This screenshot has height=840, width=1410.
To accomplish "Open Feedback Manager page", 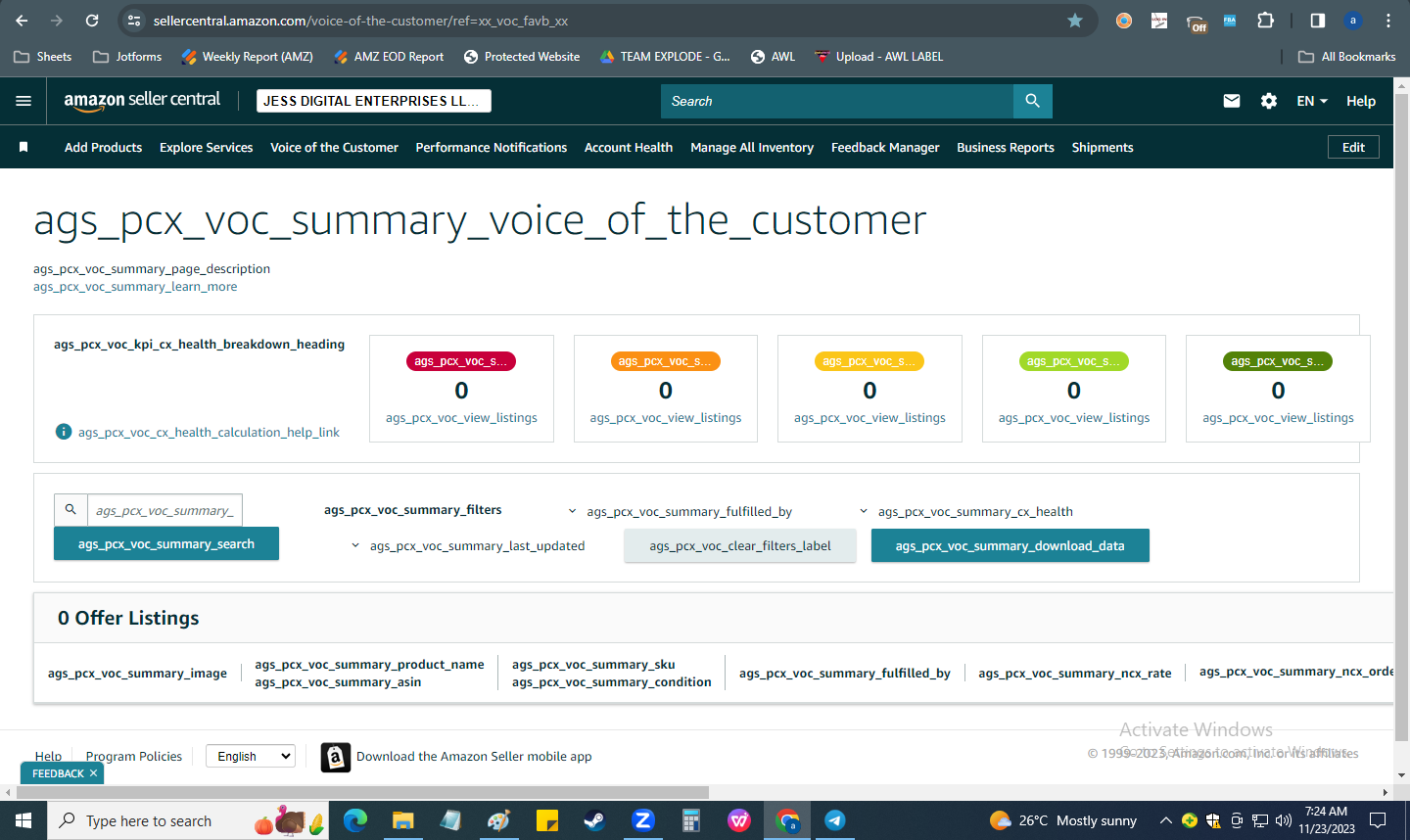I will point(885,147).
